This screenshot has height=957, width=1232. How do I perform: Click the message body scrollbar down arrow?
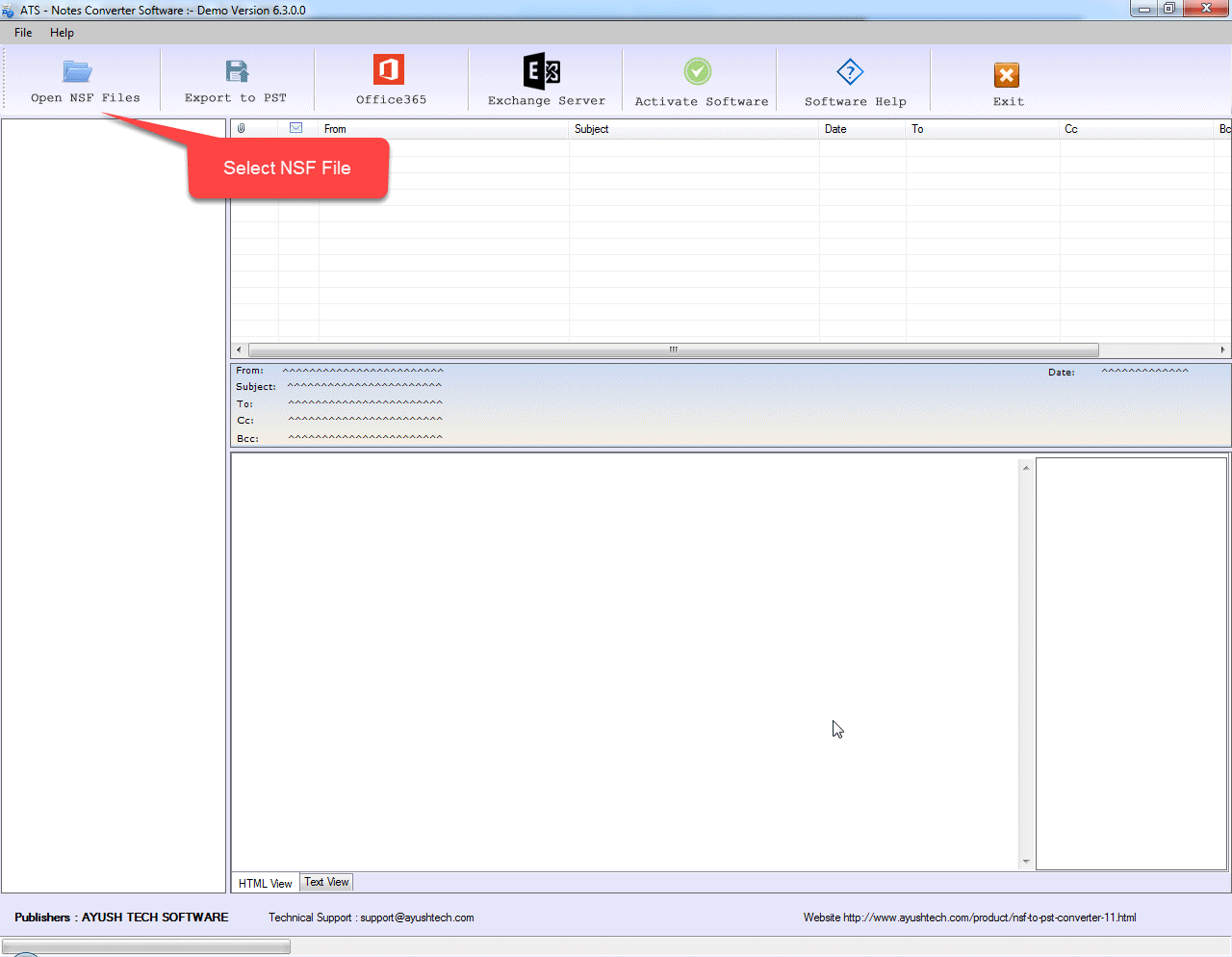pyautogui.click(x=1026, y=862)
